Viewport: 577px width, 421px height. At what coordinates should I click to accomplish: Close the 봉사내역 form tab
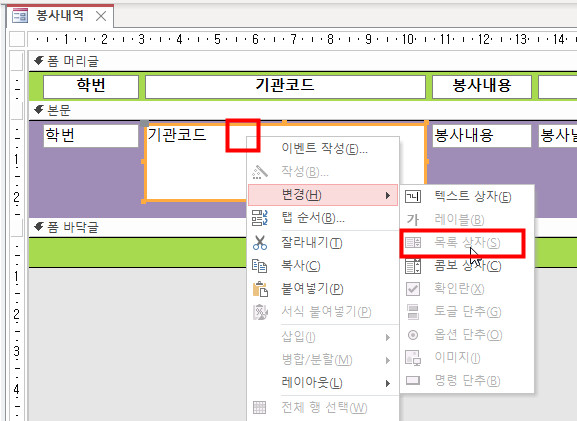pyautogui.click(x=101, y=16)
